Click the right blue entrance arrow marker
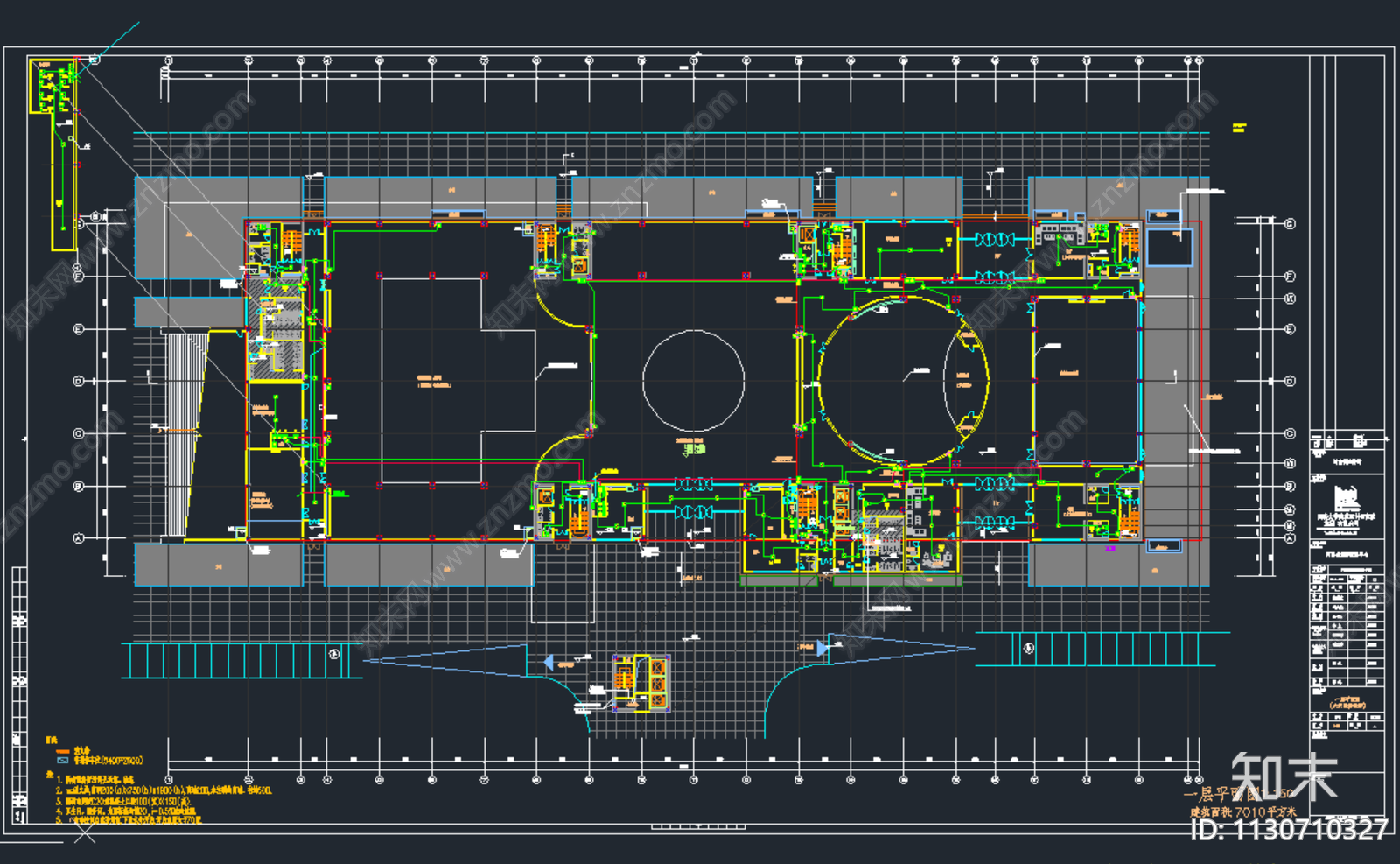The image size is (1400, 864). point(822,649)
